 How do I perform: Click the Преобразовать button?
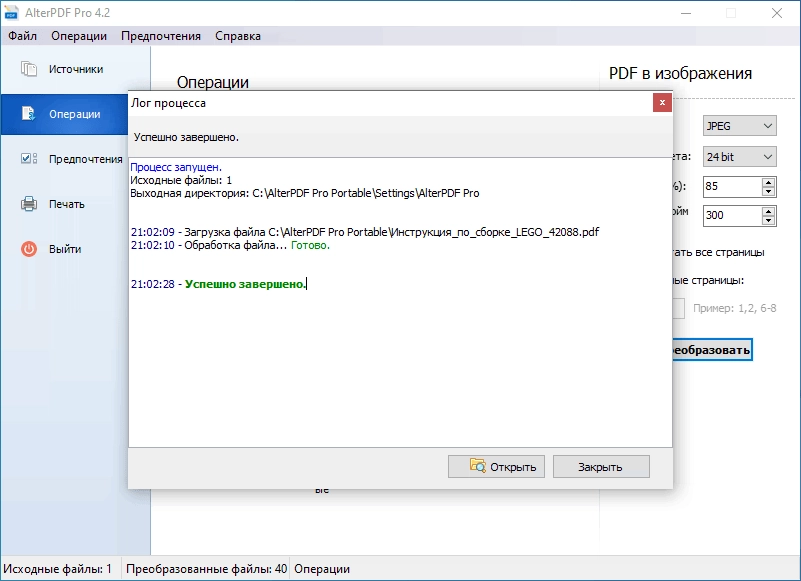coord(712,350)
